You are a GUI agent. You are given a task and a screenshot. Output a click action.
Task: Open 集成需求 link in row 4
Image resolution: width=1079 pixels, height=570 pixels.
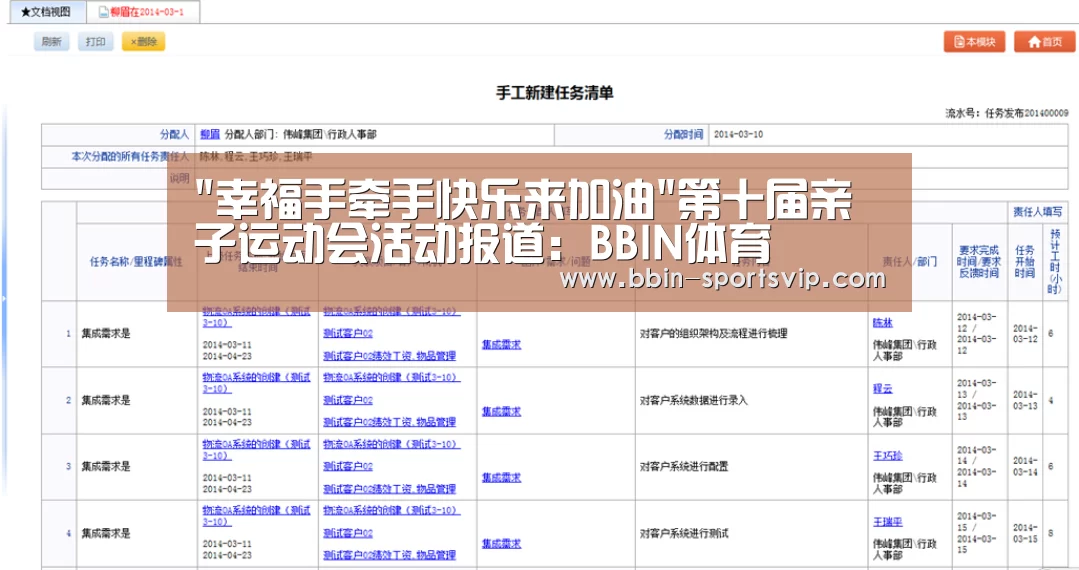click(x=501, y=544)
